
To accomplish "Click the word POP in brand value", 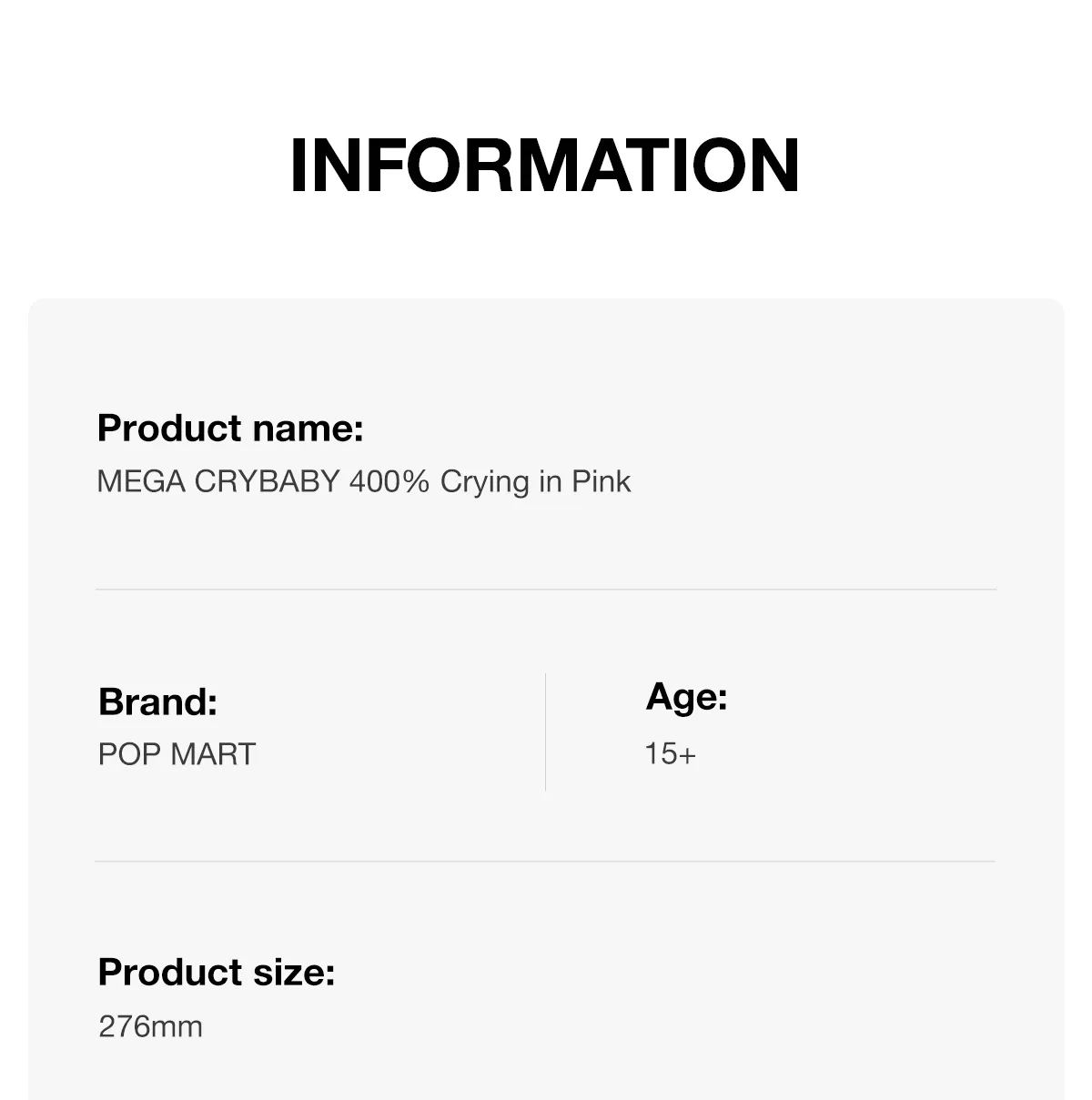I will pyautogui.click(x=129, y=754).
